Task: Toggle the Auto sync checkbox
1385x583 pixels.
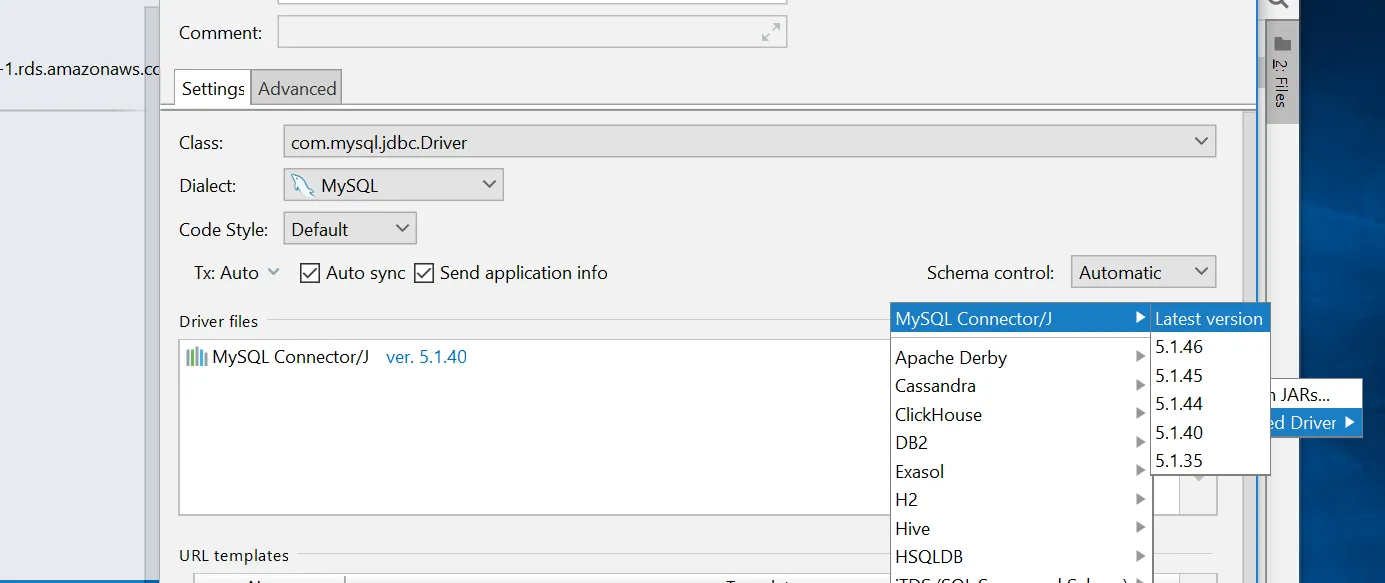Action: (x=310, y=273)
